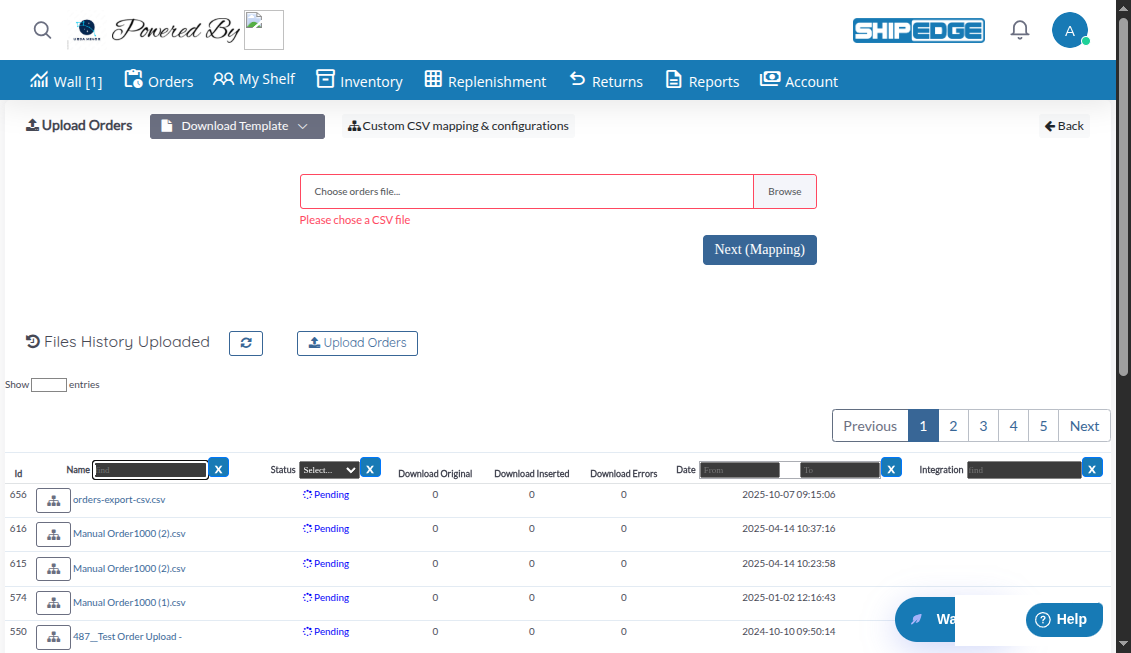Screen dimensions: 1131x653
Task: Refresh the Files History Uploaded list
Action: coord(246,343)
